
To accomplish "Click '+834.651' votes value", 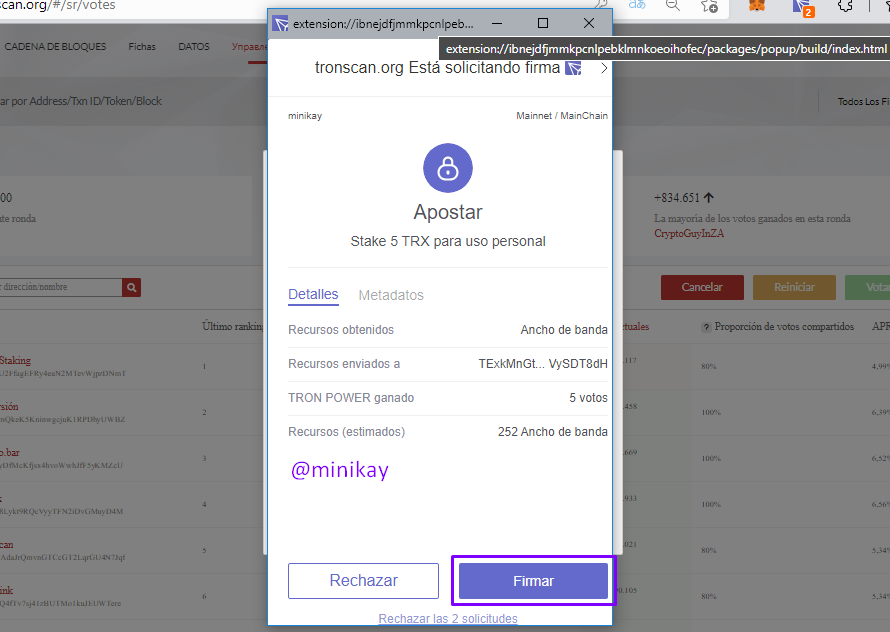I will pyautogui.click(x=677, y=198).
